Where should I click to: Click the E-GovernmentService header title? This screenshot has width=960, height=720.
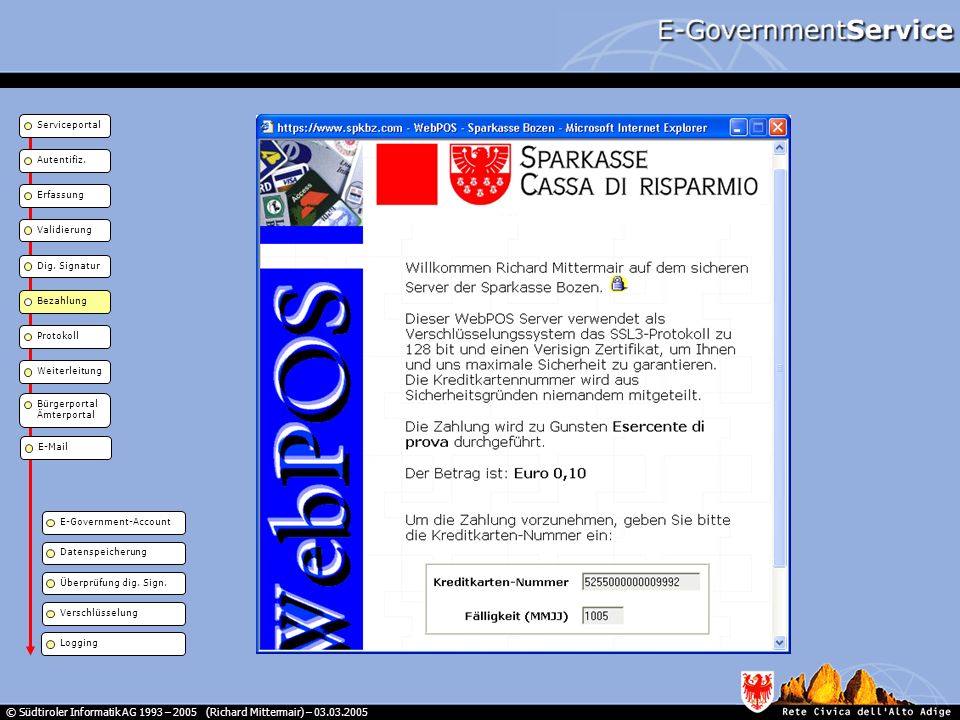click(805, 29)
